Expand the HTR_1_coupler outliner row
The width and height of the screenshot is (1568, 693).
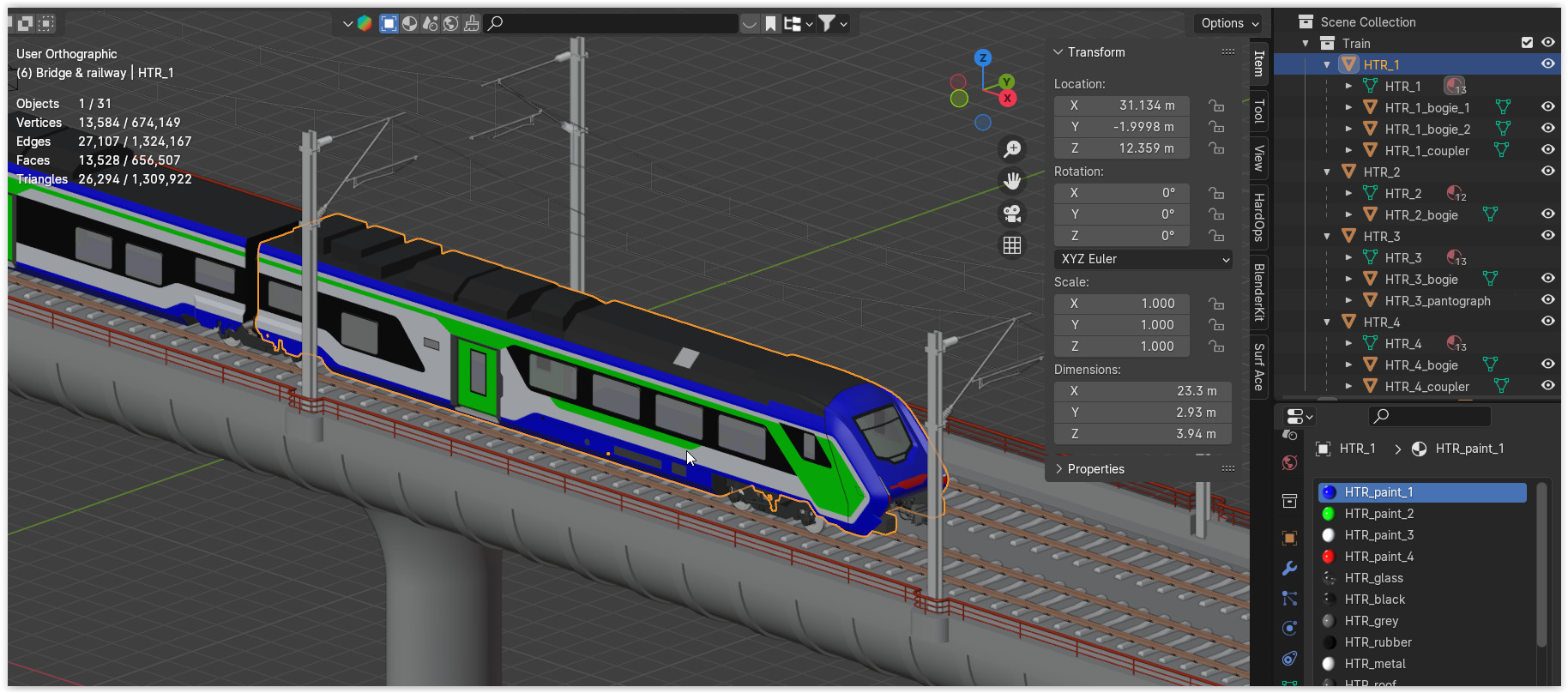(x=1348, y=151)
